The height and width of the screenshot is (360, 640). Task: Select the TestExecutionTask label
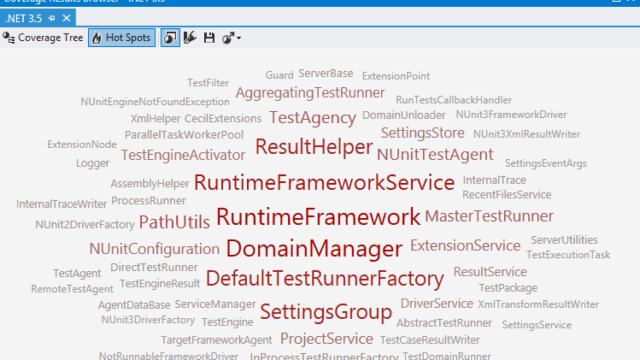click(x=568, y=255)
